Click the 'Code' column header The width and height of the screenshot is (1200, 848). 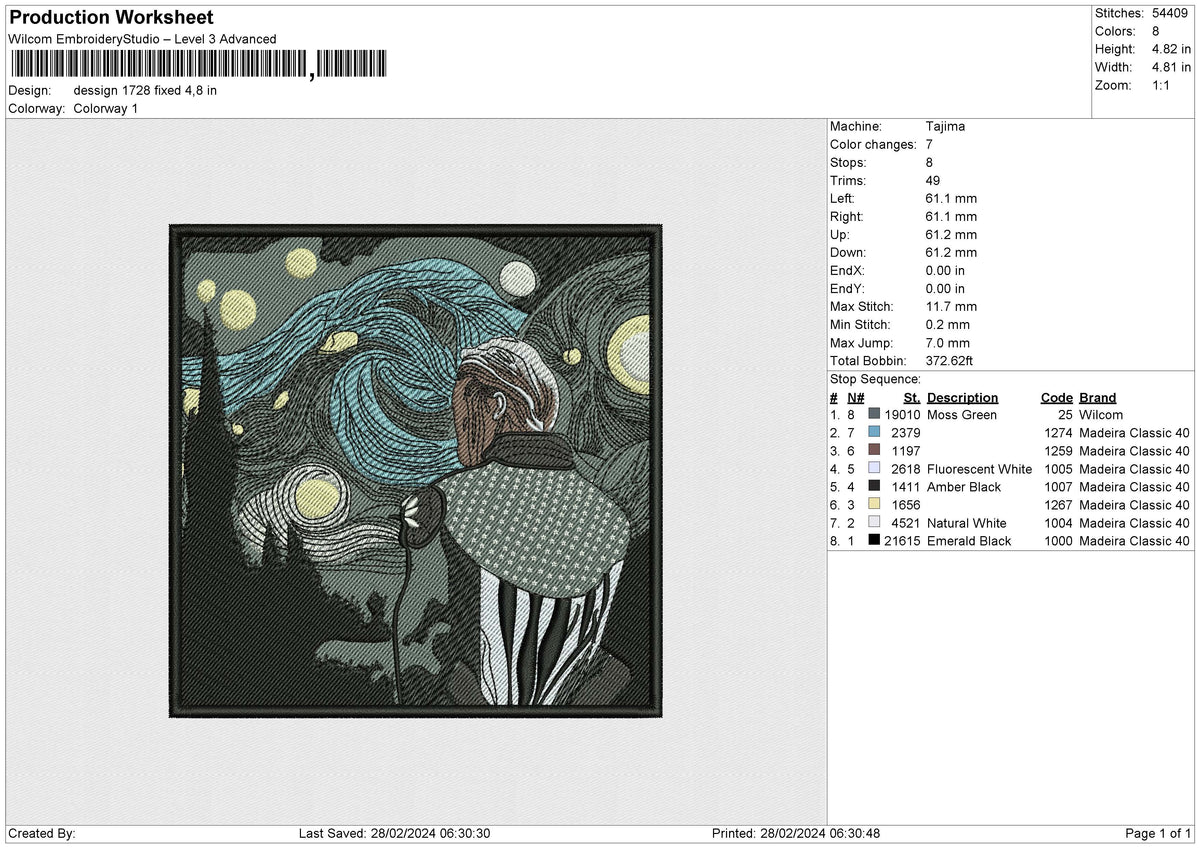tap(1056, 398)
